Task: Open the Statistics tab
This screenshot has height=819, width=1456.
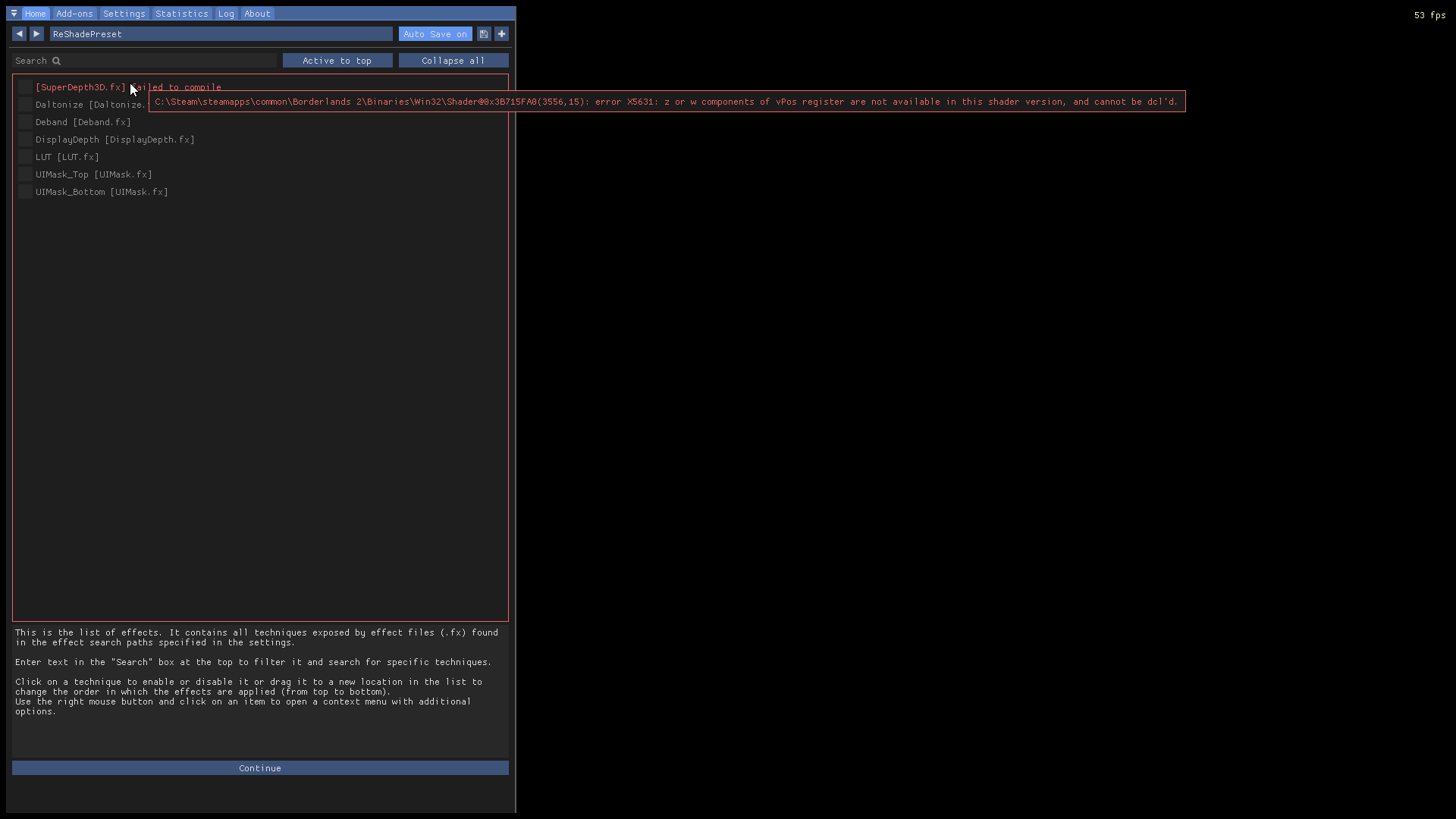Action: (x=181, y=13)
